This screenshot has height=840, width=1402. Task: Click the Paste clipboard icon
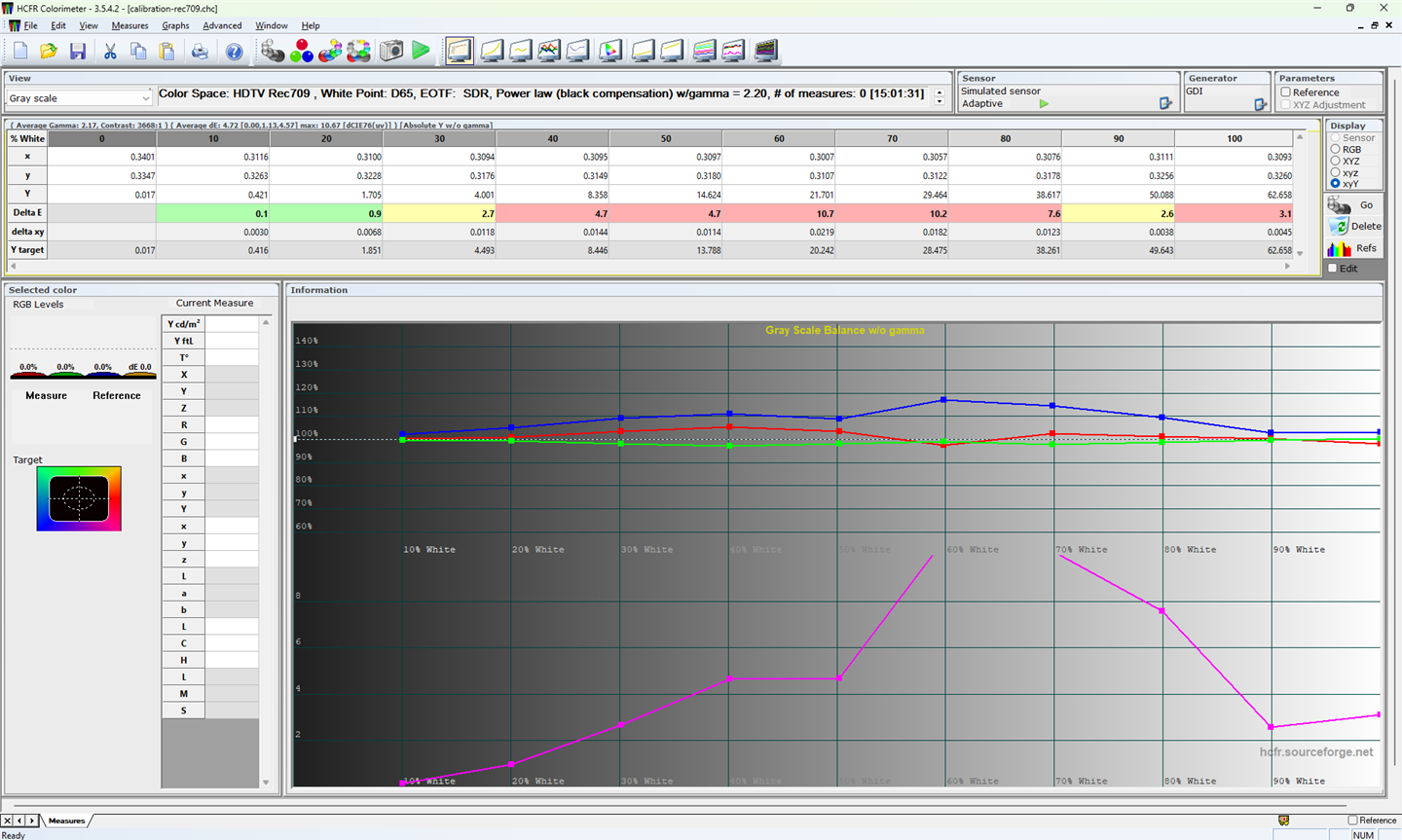point(166,51)
